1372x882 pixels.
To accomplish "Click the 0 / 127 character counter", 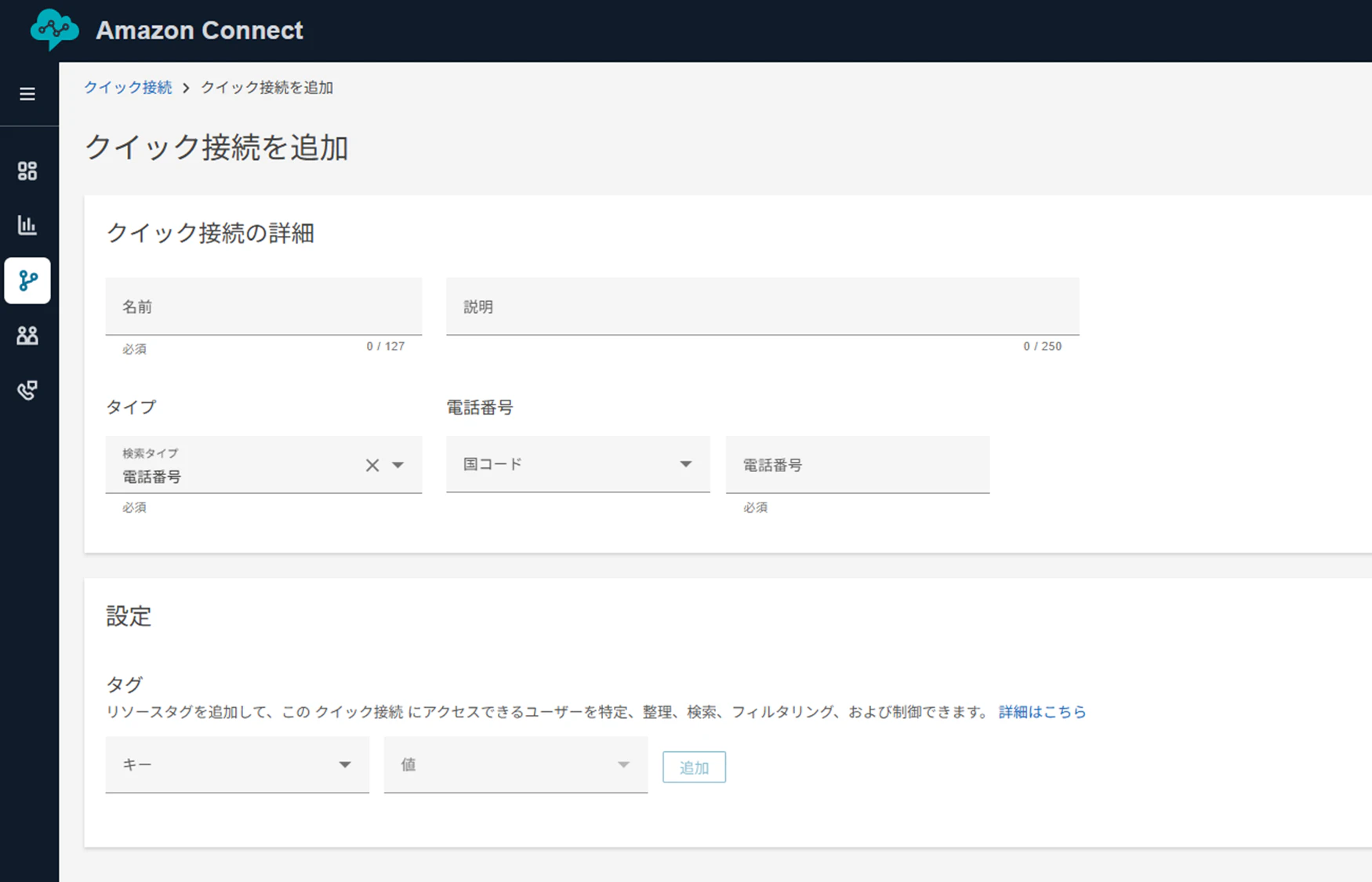I will pos(386,346).
